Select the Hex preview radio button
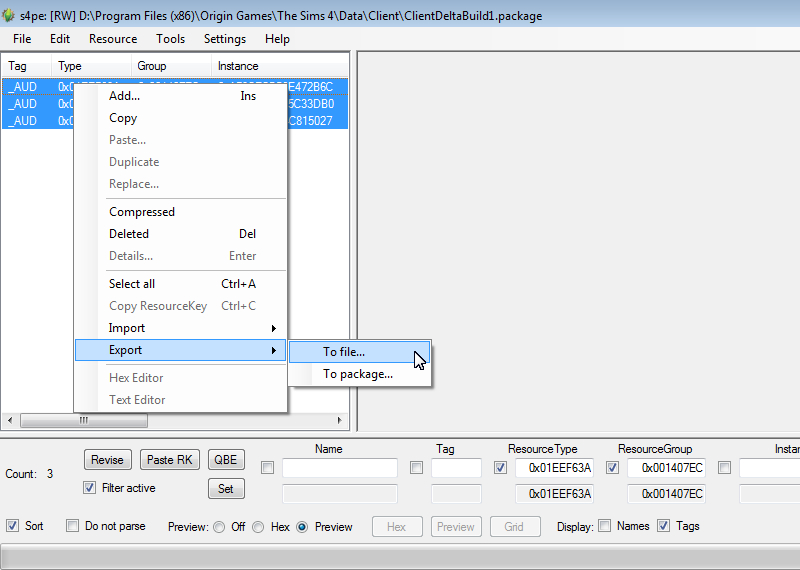Image resolution: width=800 pixels, height=570 pixels. 258,527
